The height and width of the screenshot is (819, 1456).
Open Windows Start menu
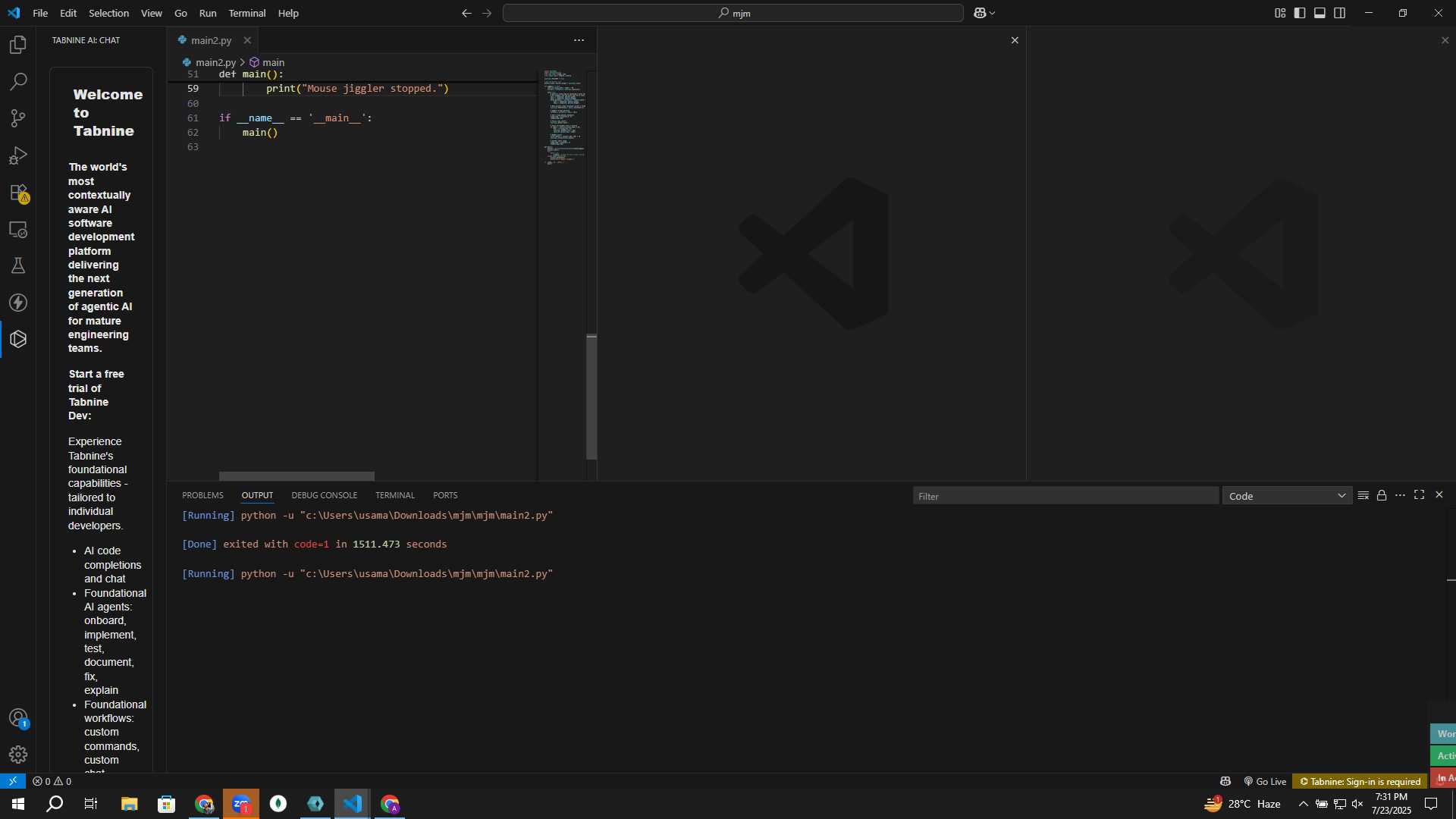click(x=18, y=804)
